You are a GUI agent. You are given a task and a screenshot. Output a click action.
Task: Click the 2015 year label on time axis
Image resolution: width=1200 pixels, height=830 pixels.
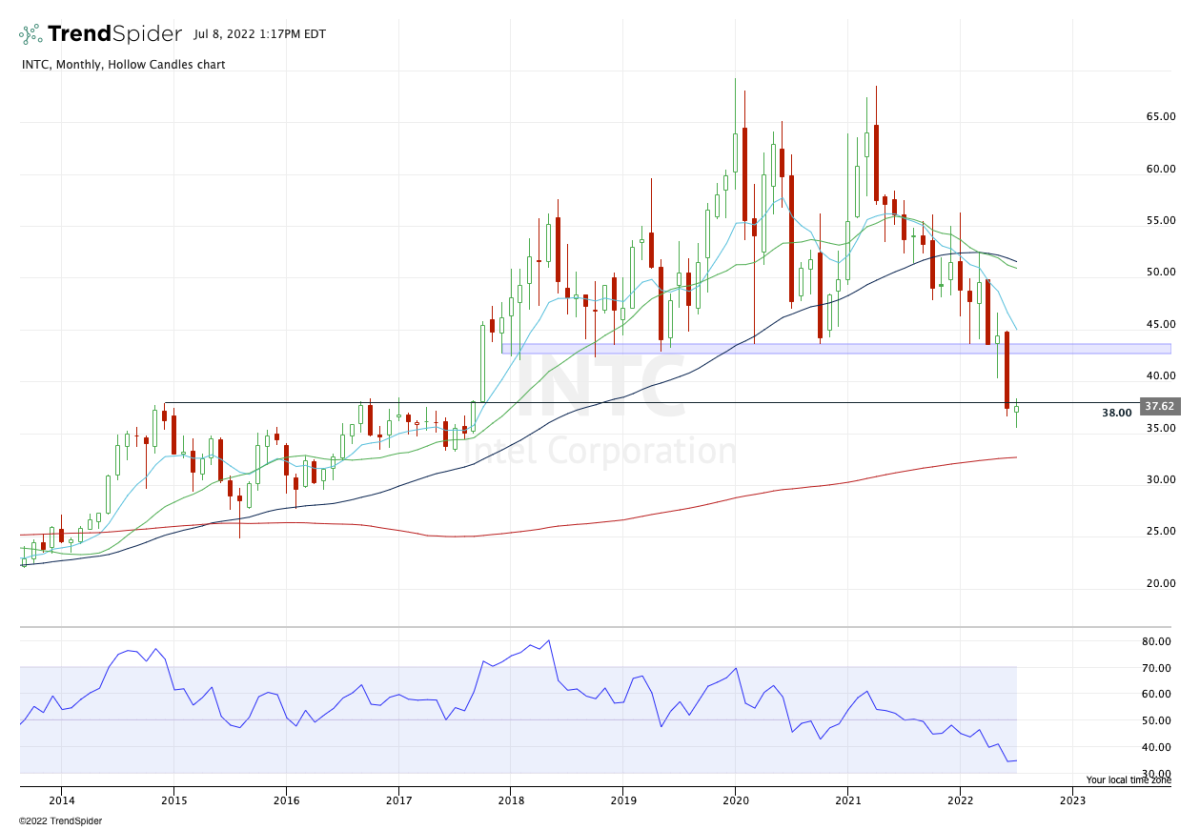tap(174, 800)
